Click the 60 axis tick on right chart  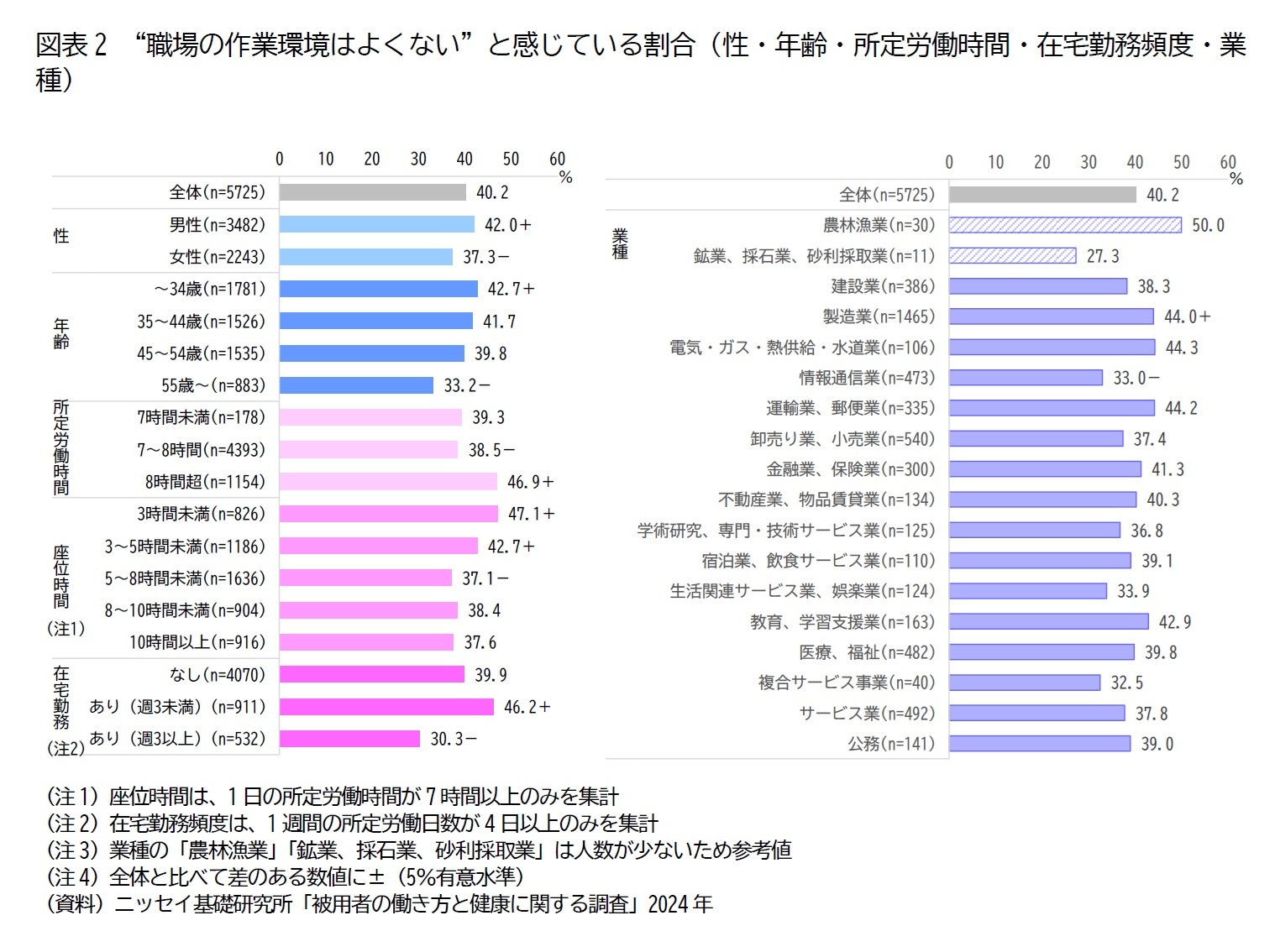(1228, 161)
